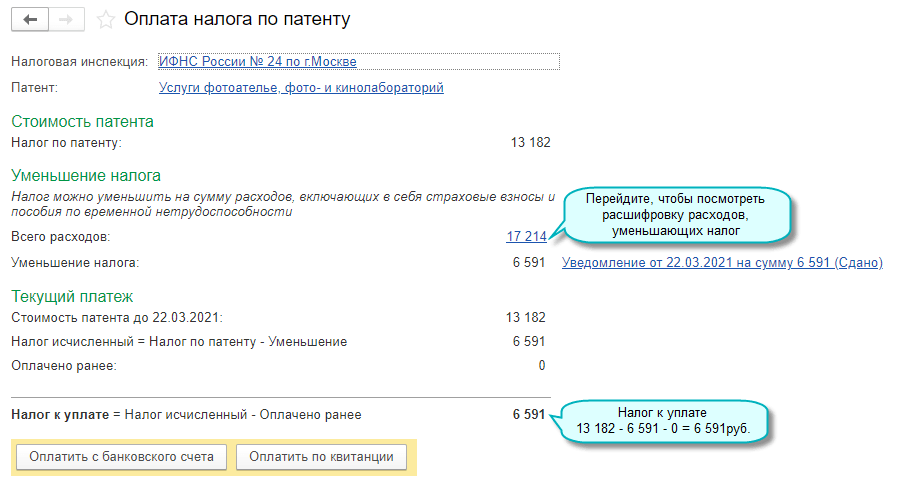This screenshot has width=907, height=489.
Task: Click the Налог по патенту amount 13 182
Action: click(x=530, y=143)
